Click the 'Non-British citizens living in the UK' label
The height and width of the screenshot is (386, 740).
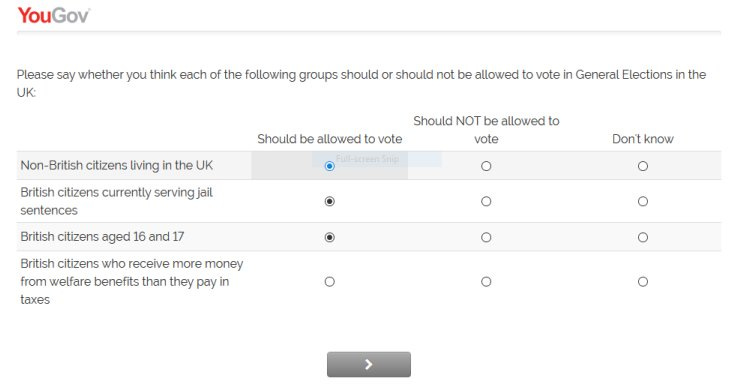(x=117, y=166)
